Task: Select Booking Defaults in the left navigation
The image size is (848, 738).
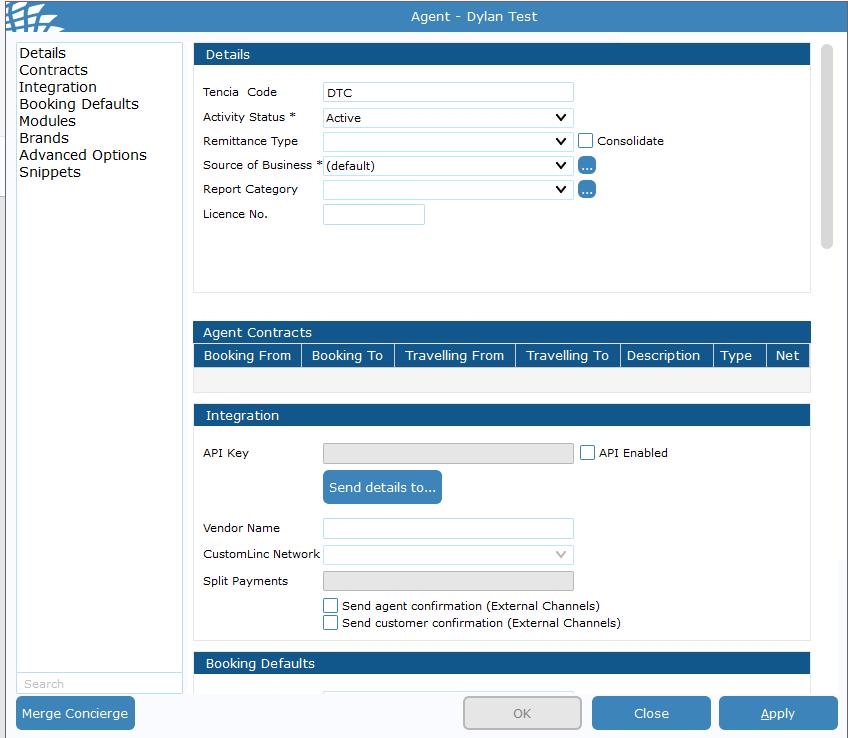Action: pyautogui.click(x=79, y=104)
